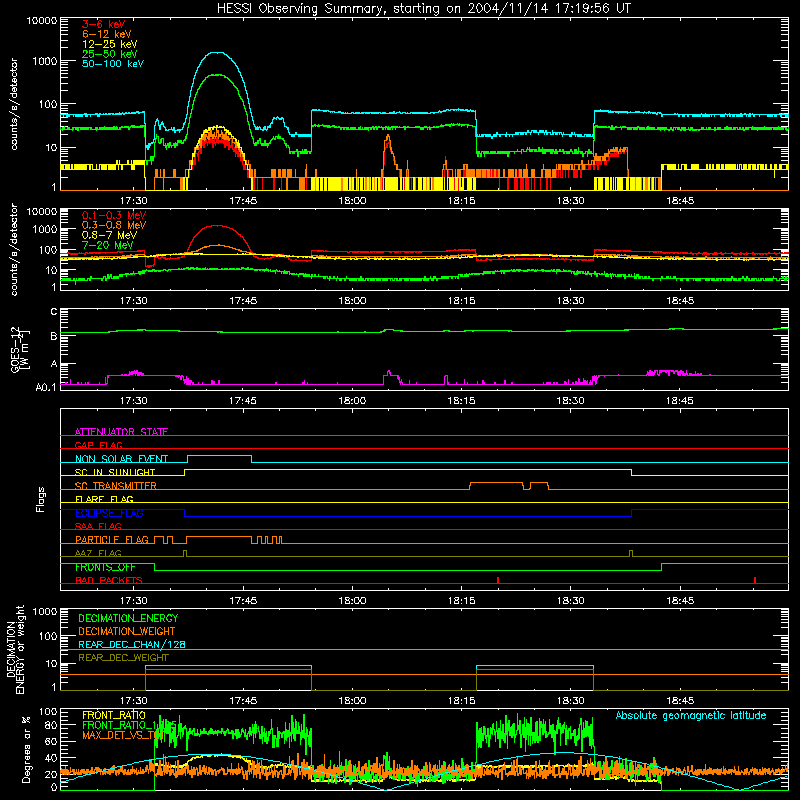Select the BAD_PACKETS flag label
This screenshot has width=800, height=800.
pyautogui.click(x=109, y=580)
